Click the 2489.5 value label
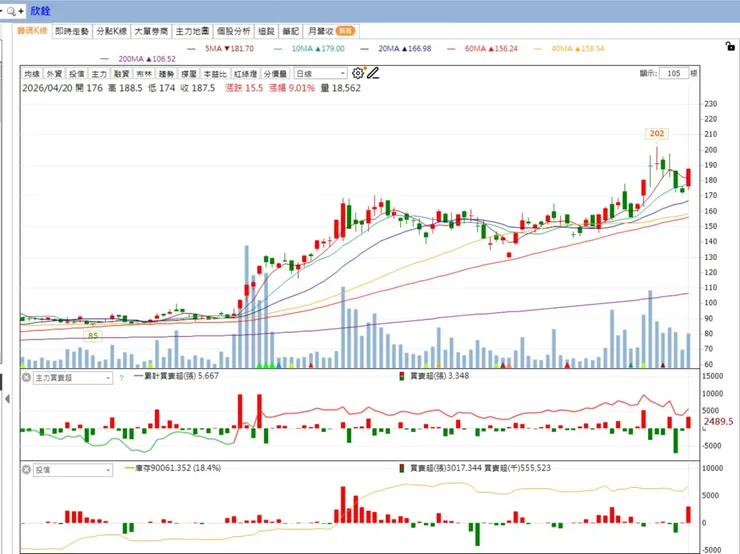This screenshot has width=740, height=554. coord(718,421)
